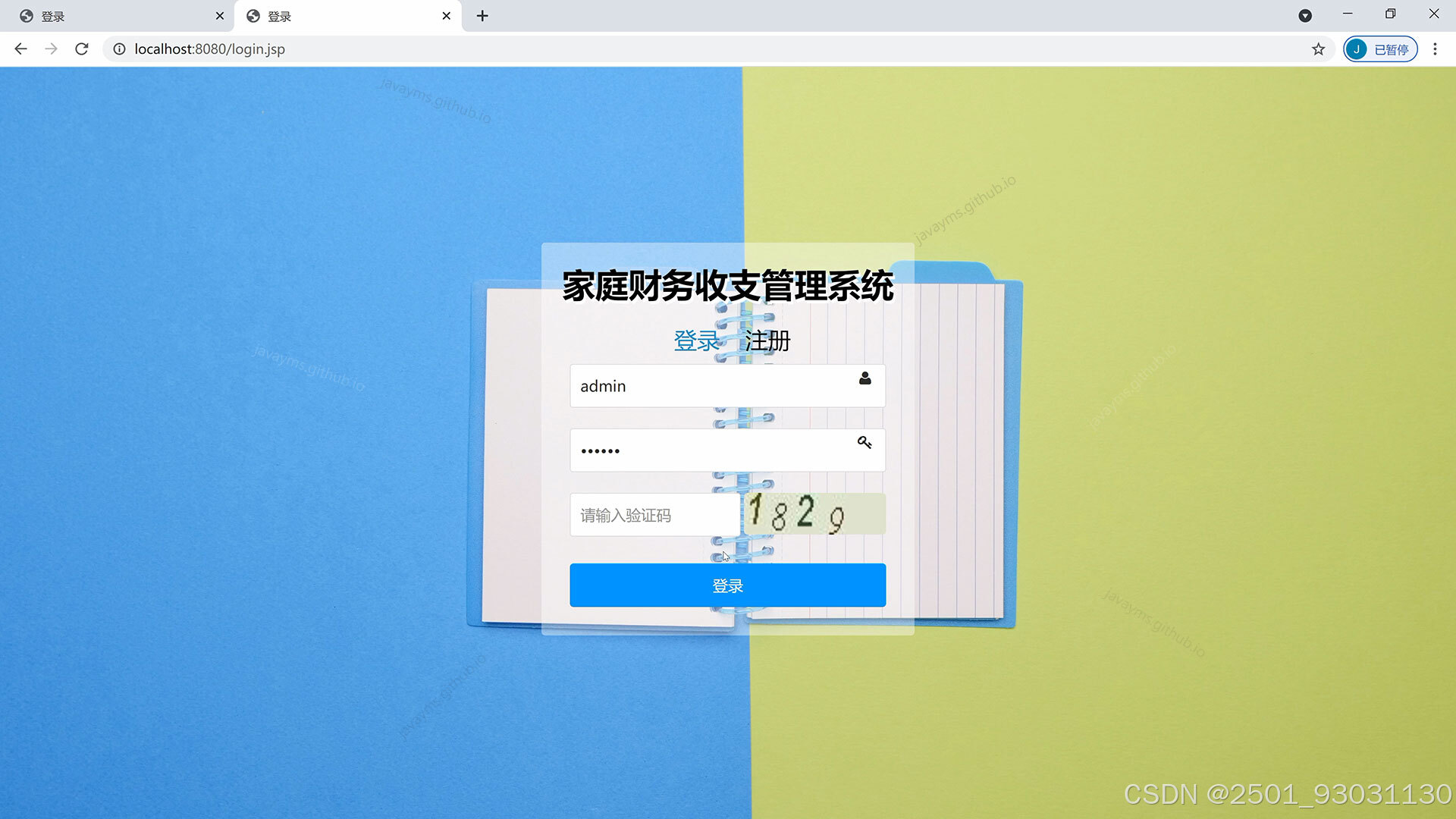Screen dimensions: 1456x819
Task: View site information icon in address bar
Action: click(119, 49)
